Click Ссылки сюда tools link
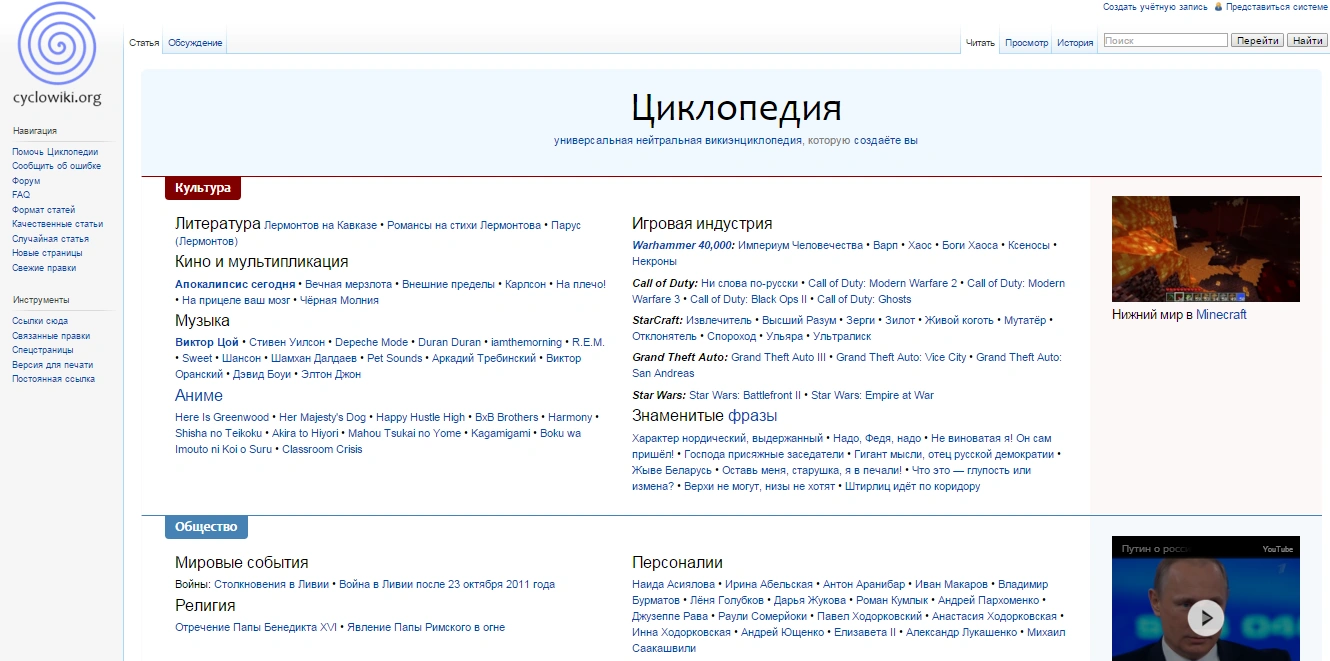Screen dimensions: 1330x661 point(40,321)
